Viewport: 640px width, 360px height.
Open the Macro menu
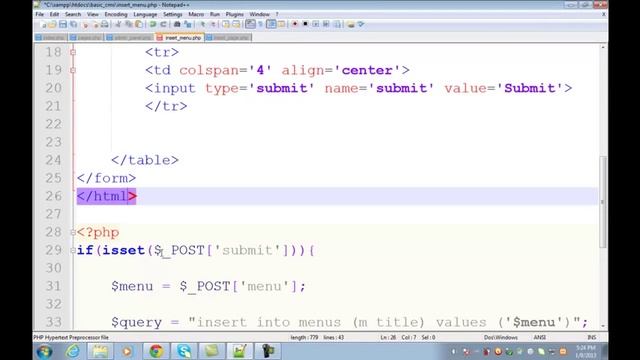tap(196, 14)
